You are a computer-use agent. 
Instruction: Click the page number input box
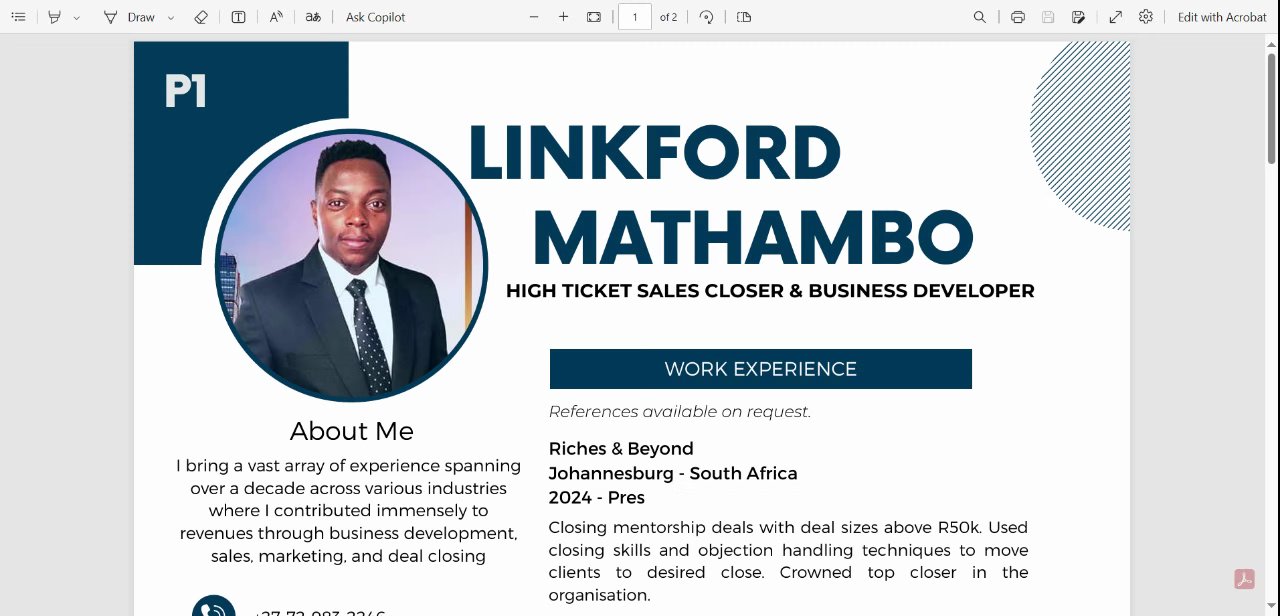point(635,17)
